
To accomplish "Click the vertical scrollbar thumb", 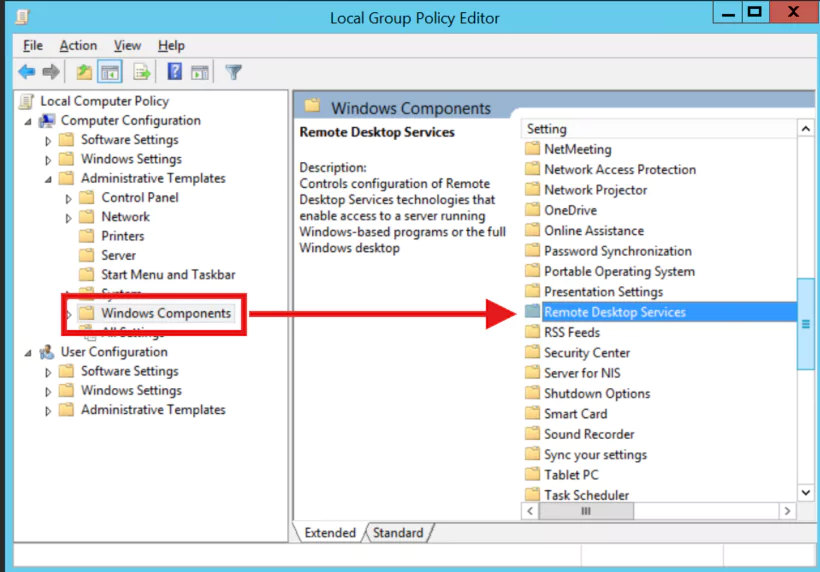I will click(x=806, y=324).
